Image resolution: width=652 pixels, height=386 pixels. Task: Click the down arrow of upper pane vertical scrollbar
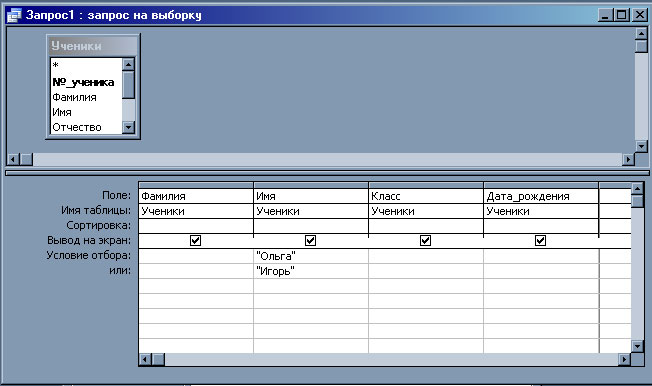(x=641, y=146)
